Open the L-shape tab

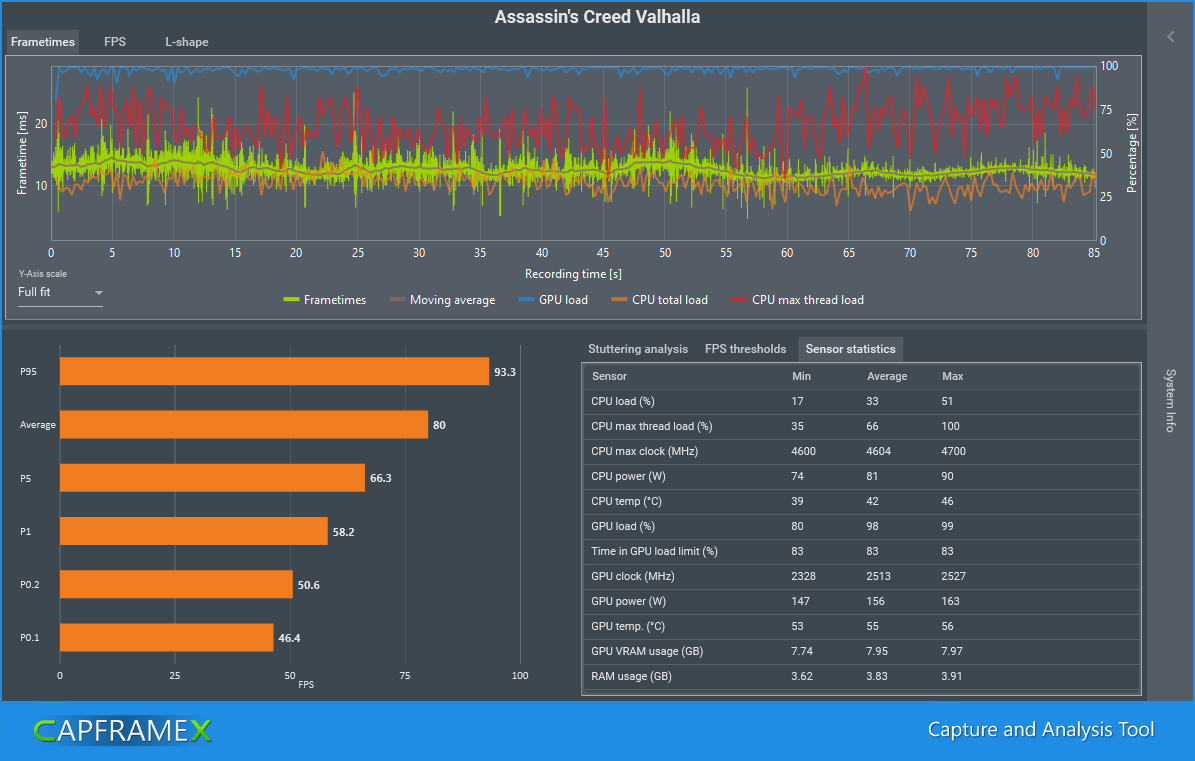(187, 42)
